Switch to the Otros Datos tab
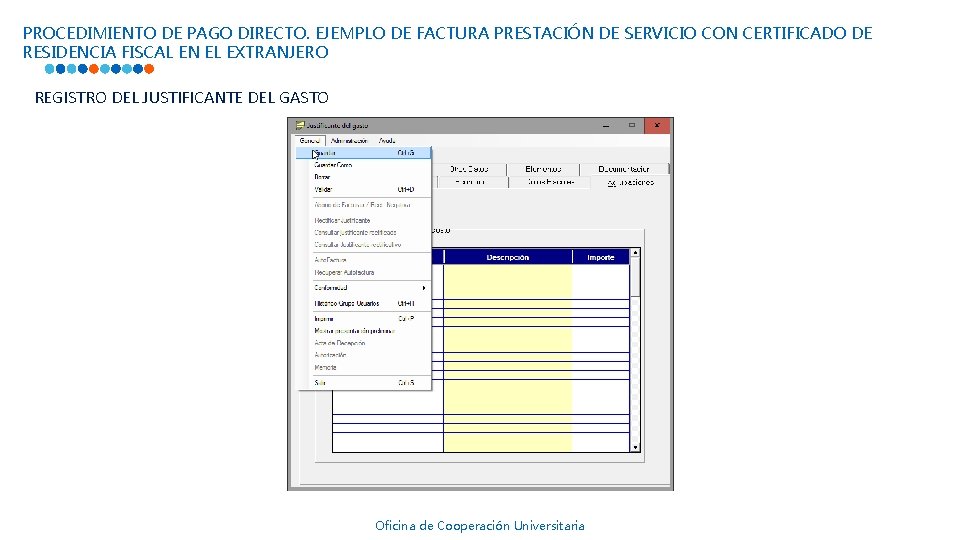960x540 pixels. (x=469, y=169)
